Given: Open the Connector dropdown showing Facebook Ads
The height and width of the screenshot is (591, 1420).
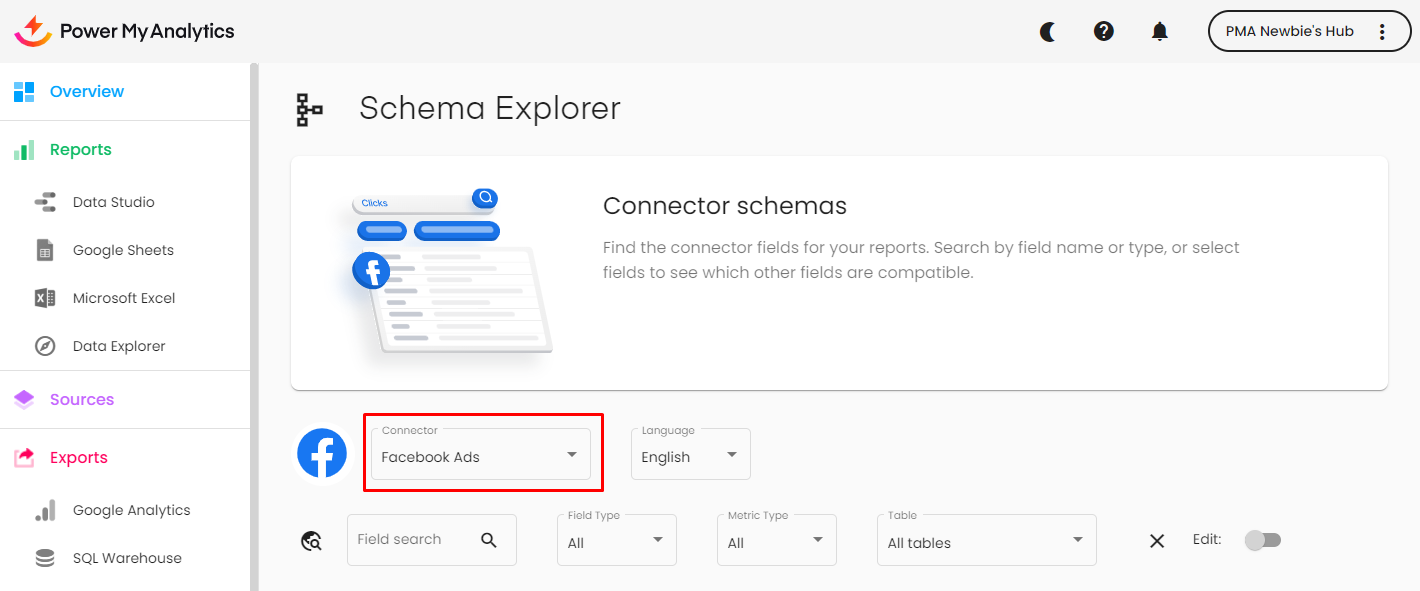Looking at the screenshot, I should (x=480, y=455).
